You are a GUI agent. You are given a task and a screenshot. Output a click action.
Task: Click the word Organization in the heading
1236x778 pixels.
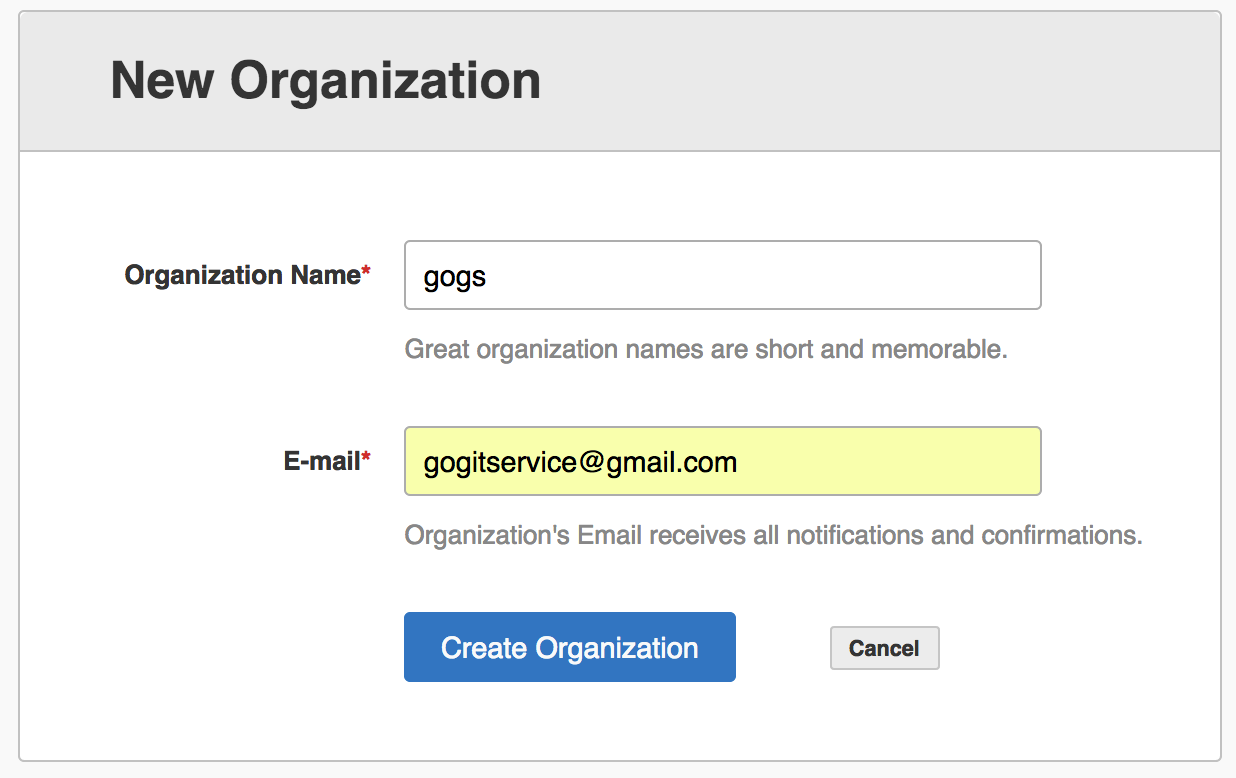[x=386, y=80]
